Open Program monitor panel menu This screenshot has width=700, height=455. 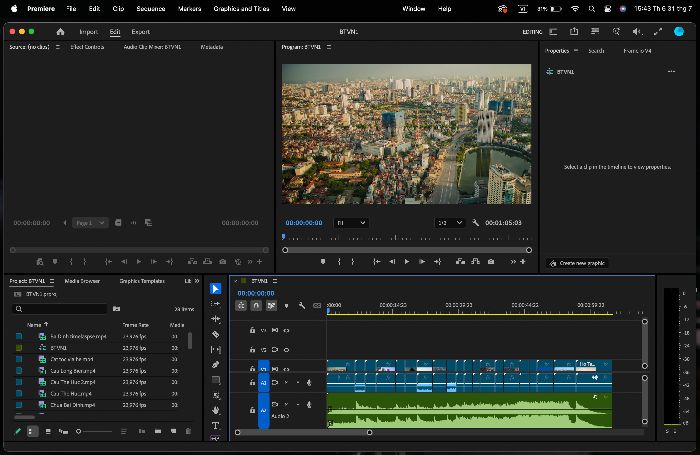click(329, 47)
